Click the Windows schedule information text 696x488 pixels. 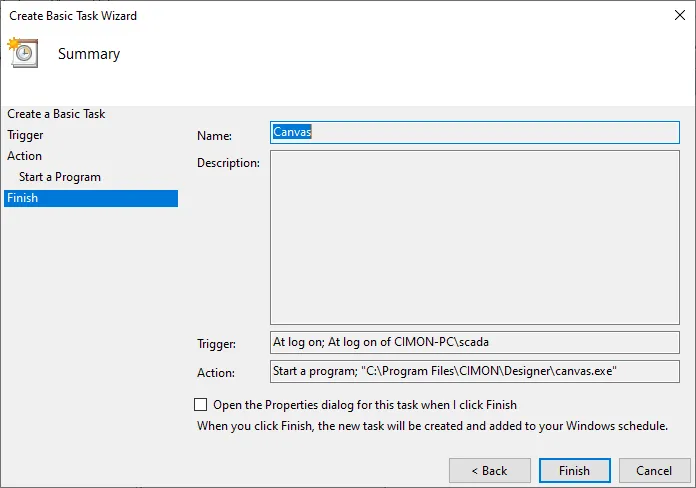pos(432,426)
